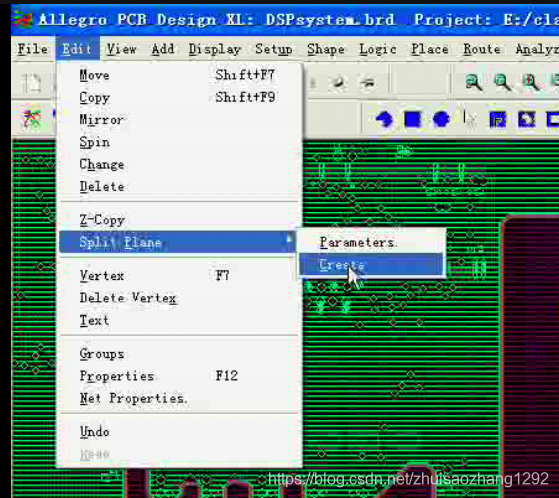
Task: Open the Route menu
Action: [482, 49]
